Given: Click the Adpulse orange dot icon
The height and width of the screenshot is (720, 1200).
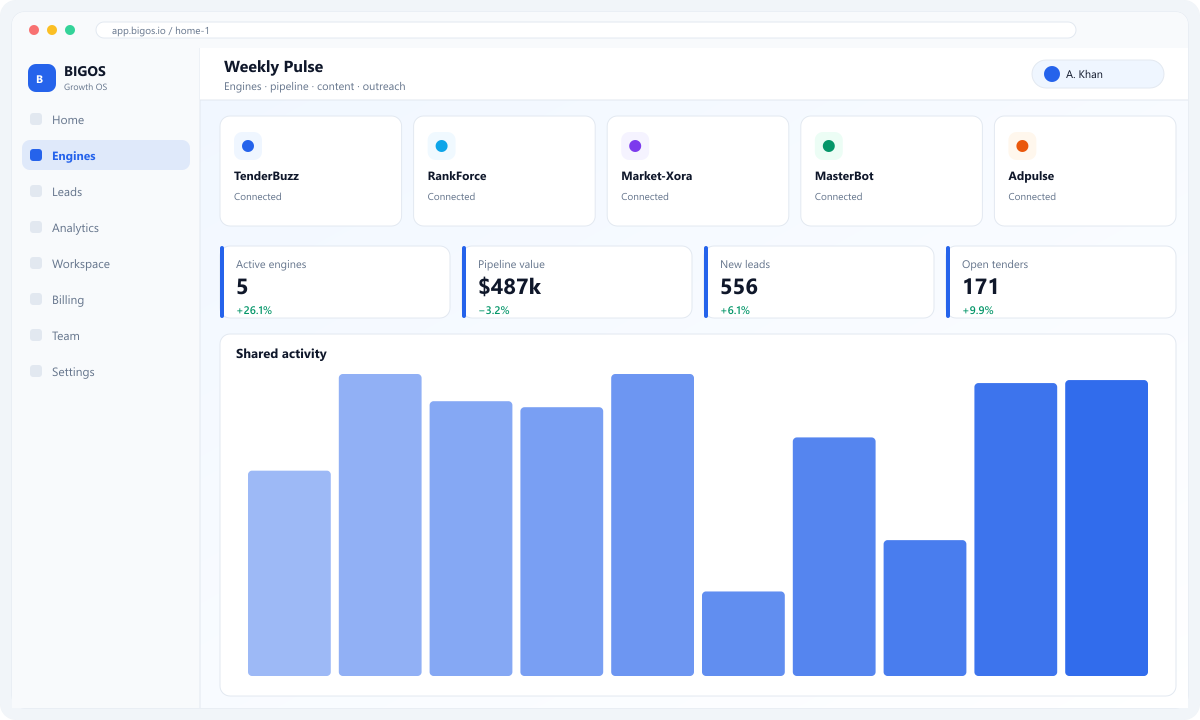Looking at the screenshot, I should 1022,146.
